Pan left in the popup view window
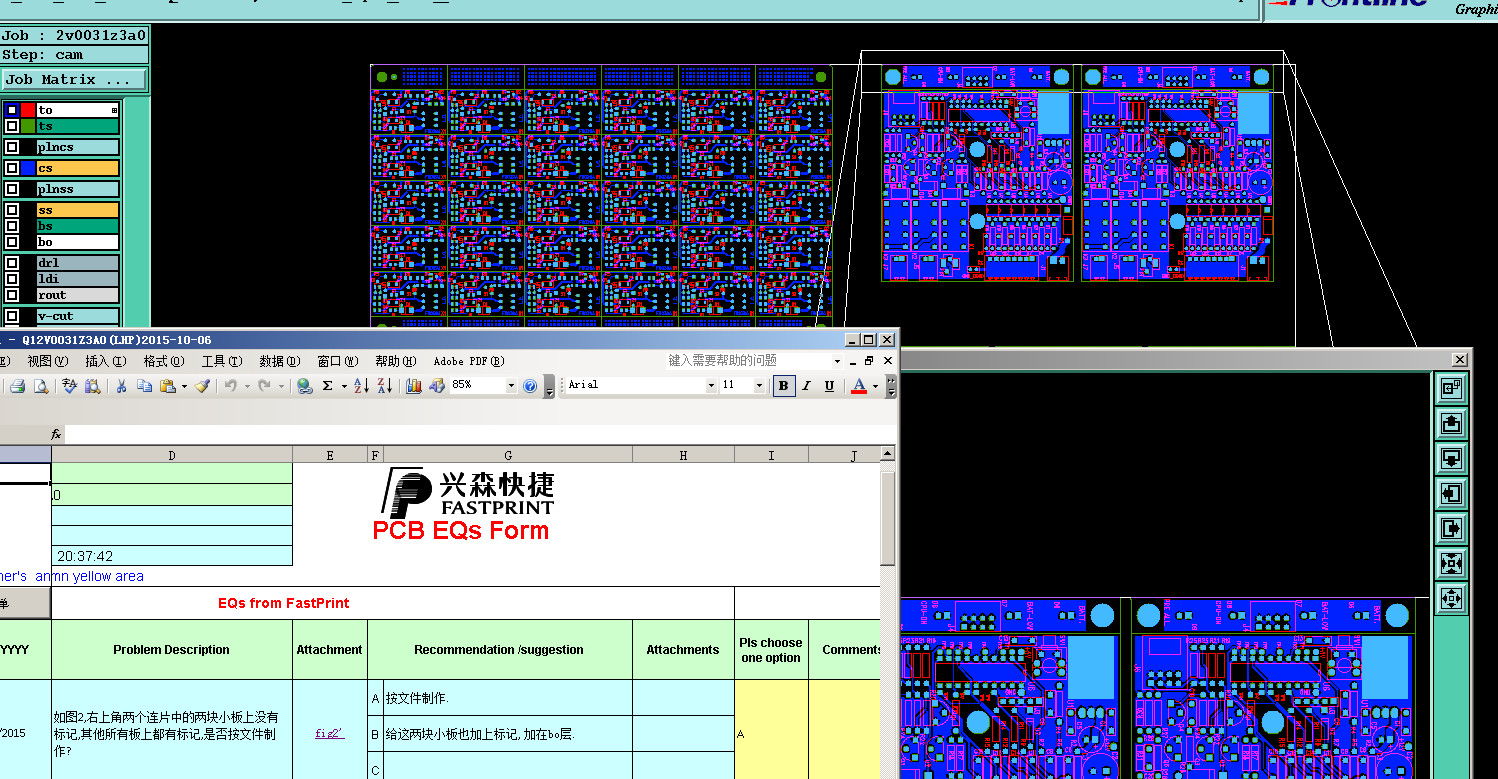 1451,493
